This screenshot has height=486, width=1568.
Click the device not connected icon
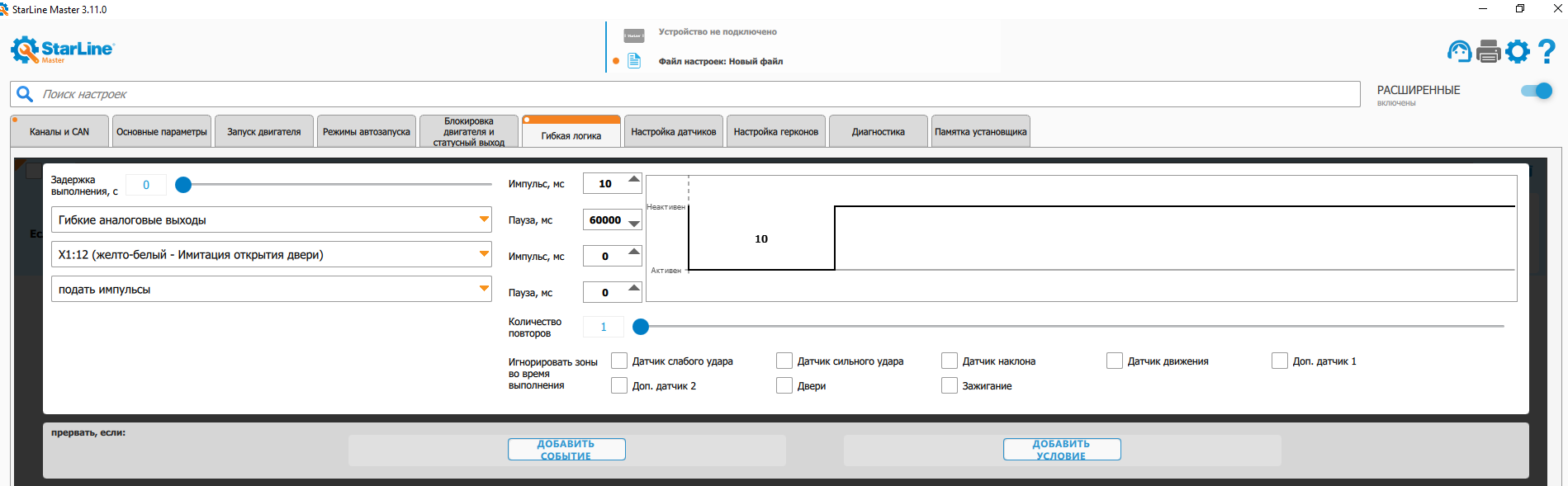pos(634,35)
